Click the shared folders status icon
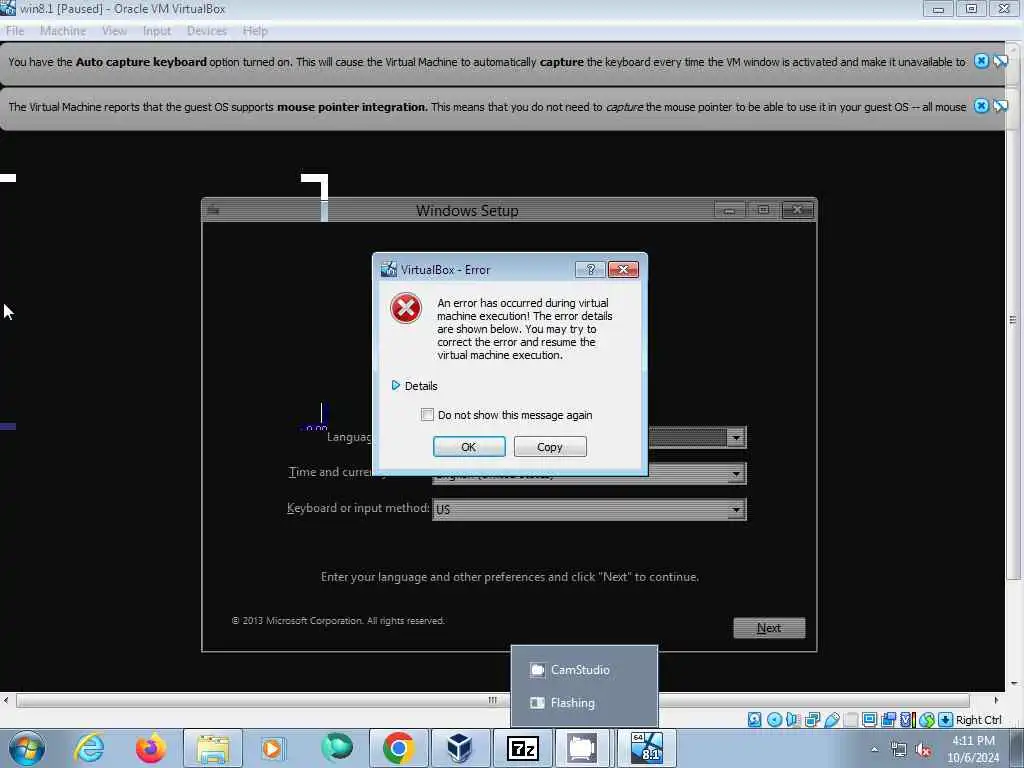Viewport: 1024px width, 768px height. pos(850,720)
